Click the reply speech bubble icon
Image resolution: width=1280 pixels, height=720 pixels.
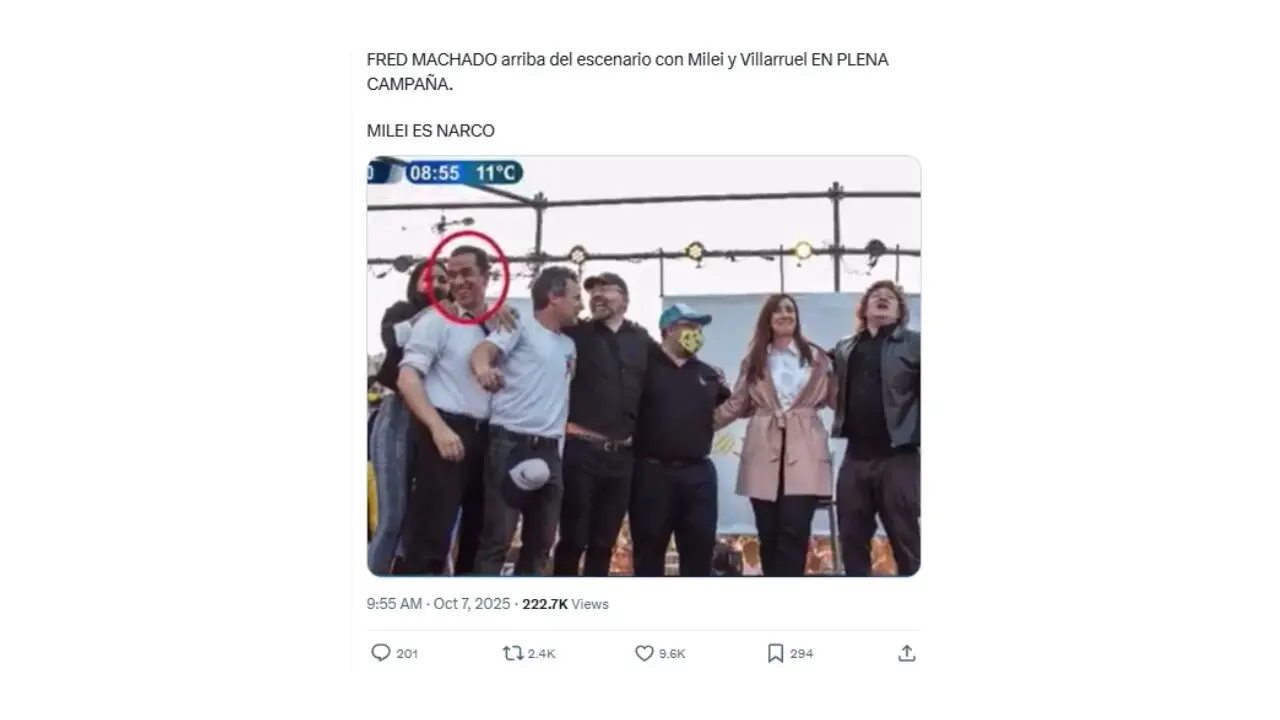pyautogui.click(x=380, y=653)
